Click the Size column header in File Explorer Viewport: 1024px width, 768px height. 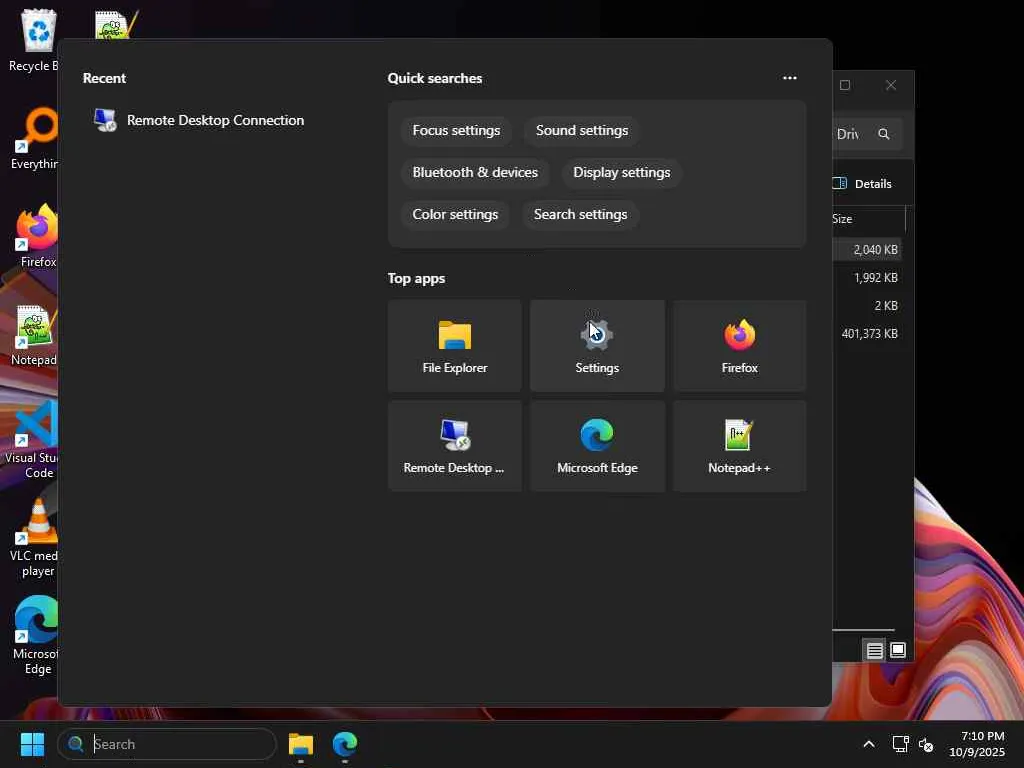pyautogui.click(x=867, y=219)
